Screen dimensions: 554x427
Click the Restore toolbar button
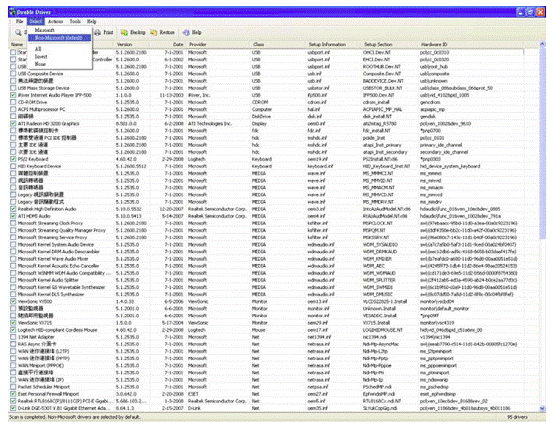click(x=163, y=32)
